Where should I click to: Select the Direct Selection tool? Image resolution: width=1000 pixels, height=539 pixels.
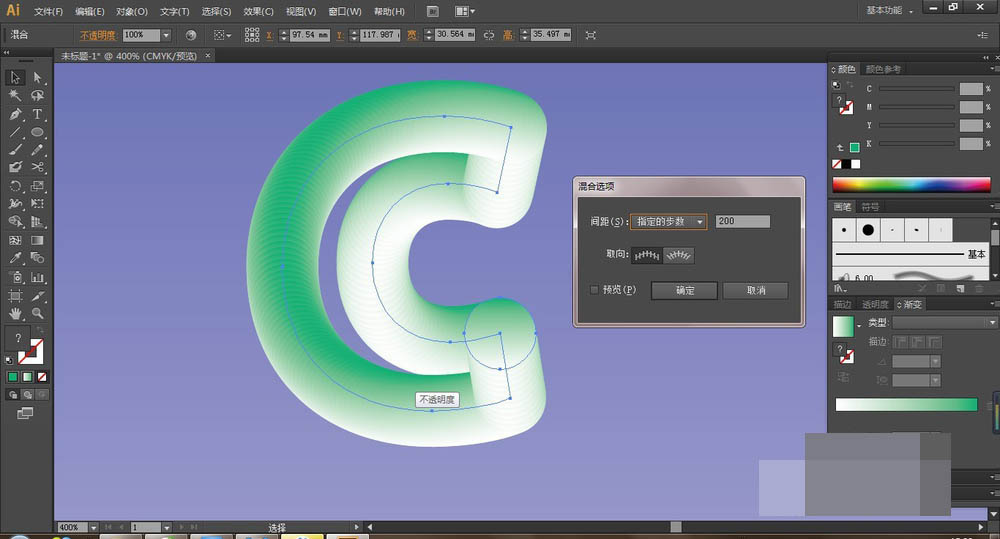point(38,78)
